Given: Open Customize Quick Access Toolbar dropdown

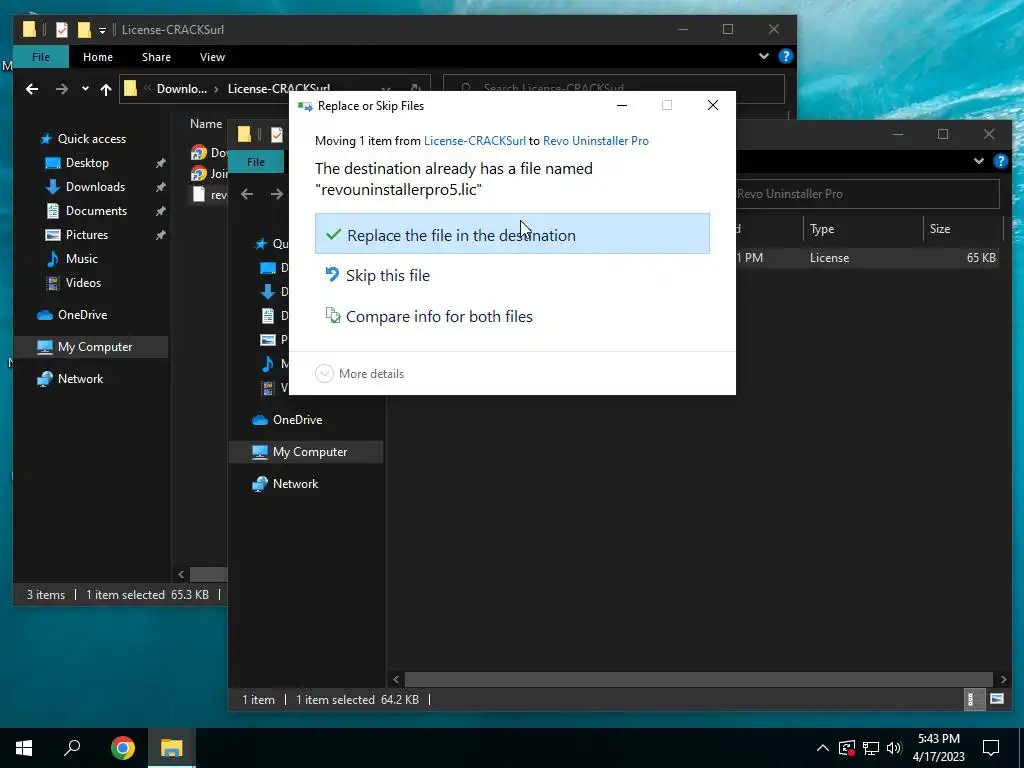Looking at the screenshot, I should (x=103, y=30).
